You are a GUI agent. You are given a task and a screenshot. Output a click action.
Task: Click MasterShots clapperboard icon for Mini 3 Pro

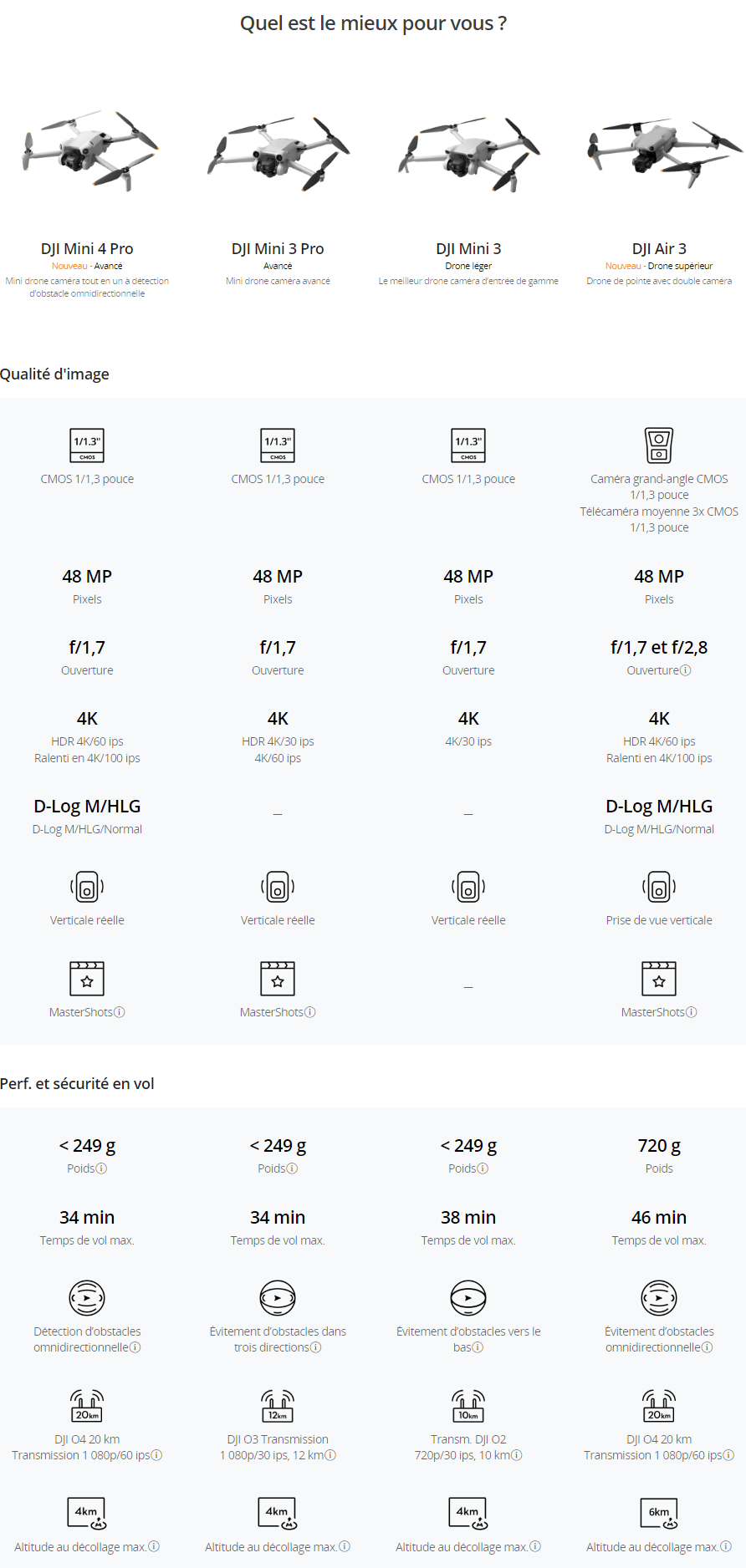[278, 979]
